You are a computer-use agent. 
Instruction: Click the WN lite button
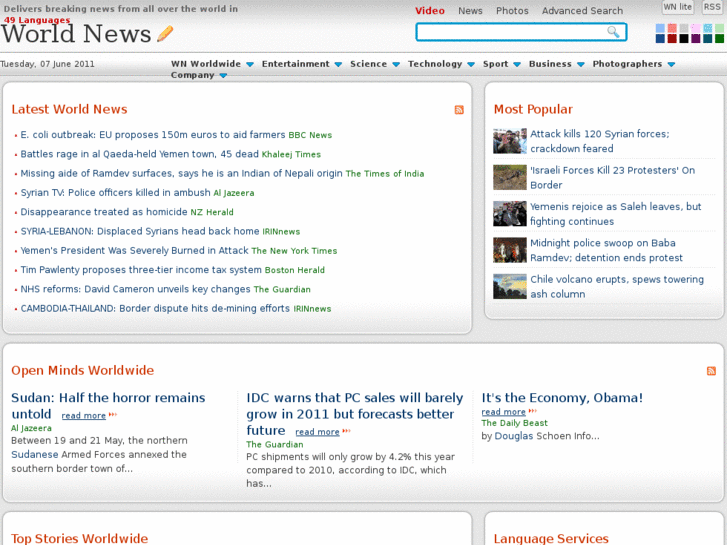[677, 7]
